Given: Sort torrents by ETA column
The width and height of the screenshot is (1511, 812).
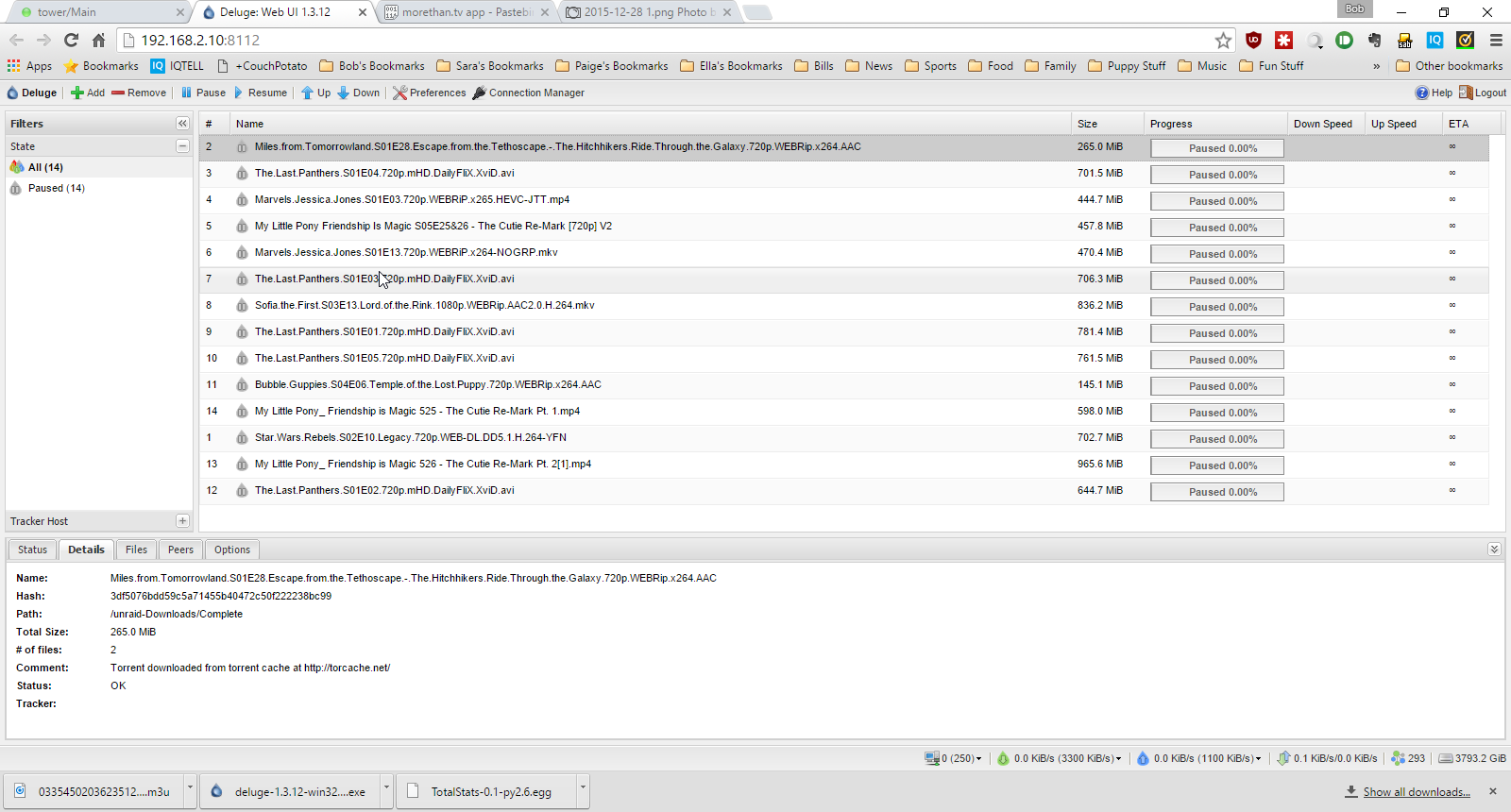Looking at the screenshot, I should pos(1471,124).
